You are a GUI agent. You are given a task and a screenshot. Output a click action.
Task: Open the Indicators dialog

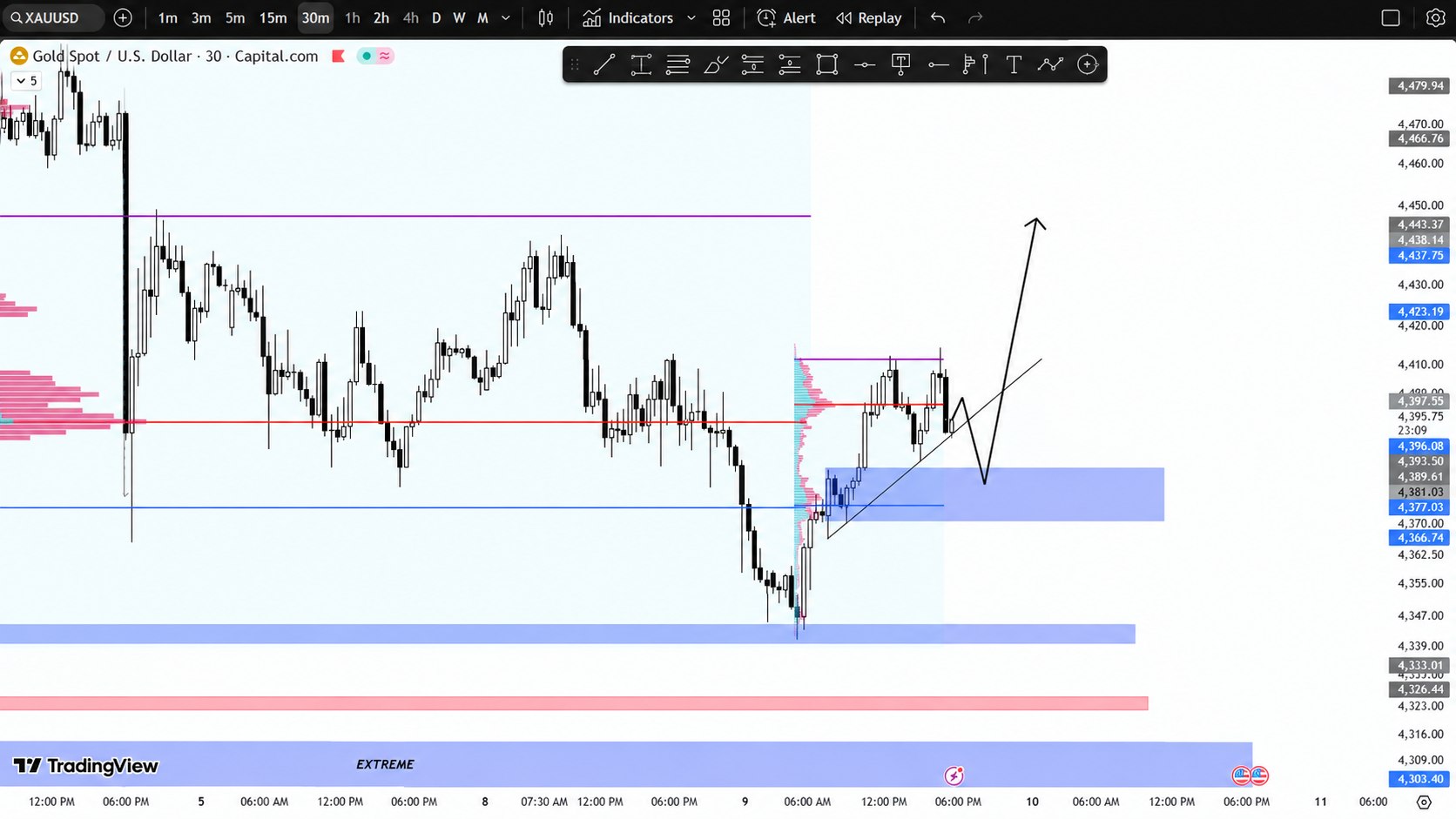tap(628, 17)
